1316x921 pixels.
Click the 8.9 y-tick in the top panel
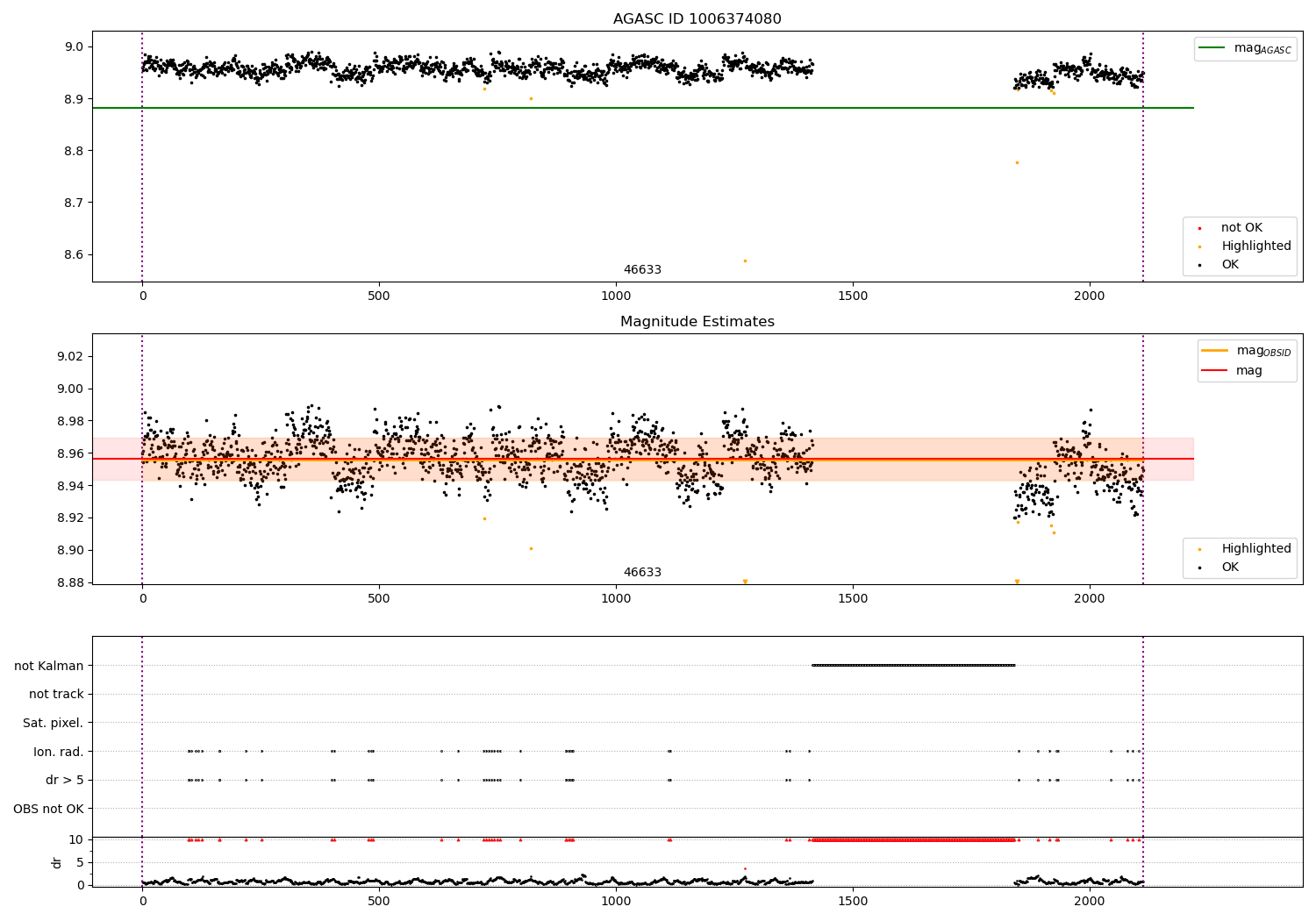(75, 99)
